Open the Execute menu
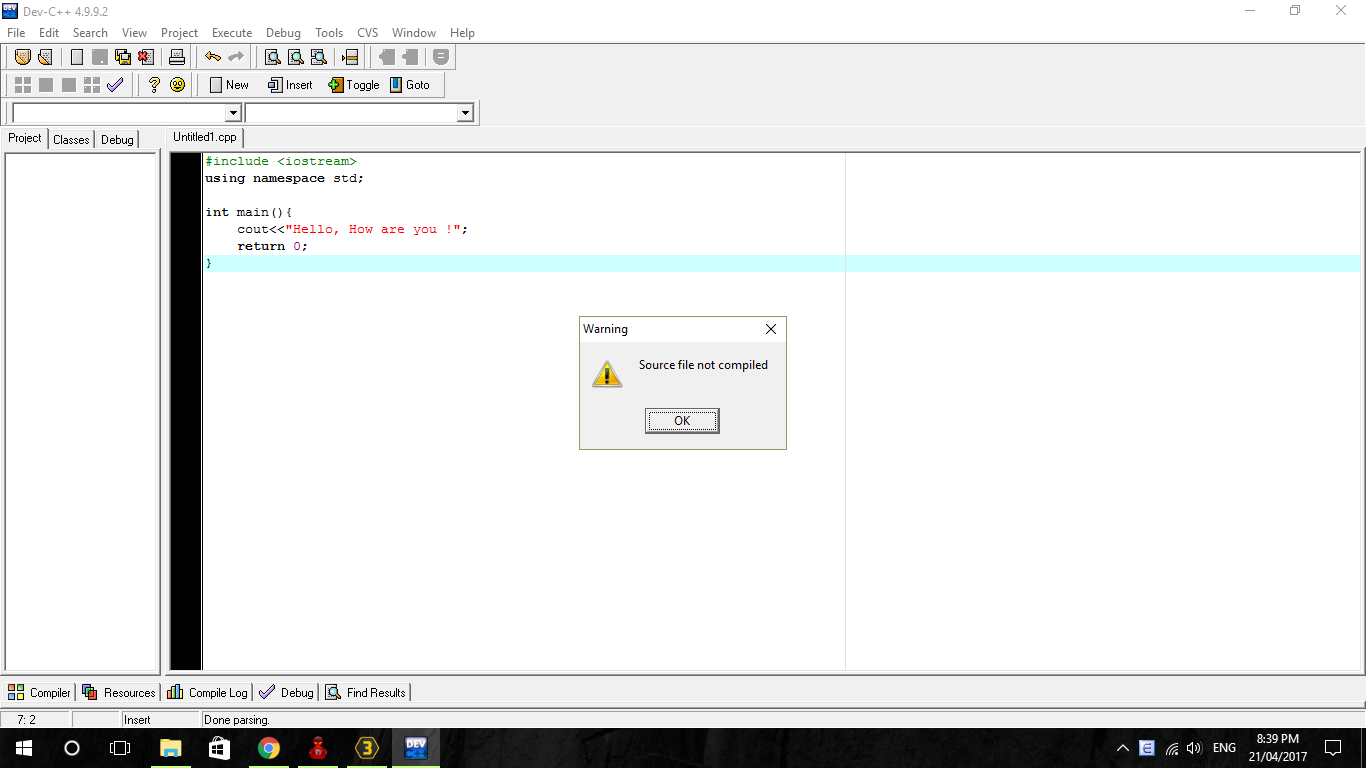This screenshot has width=1366, height=768. coord(232,33)
